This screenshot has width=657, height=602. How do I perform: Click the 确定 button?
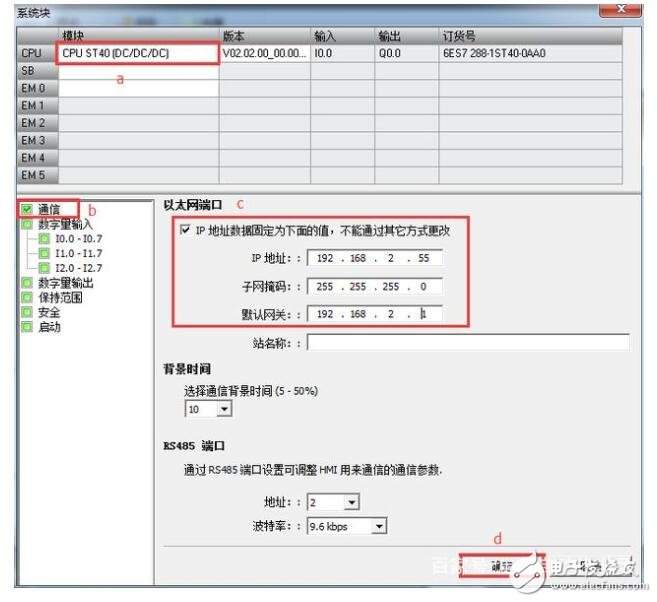(x=502, y=566)
